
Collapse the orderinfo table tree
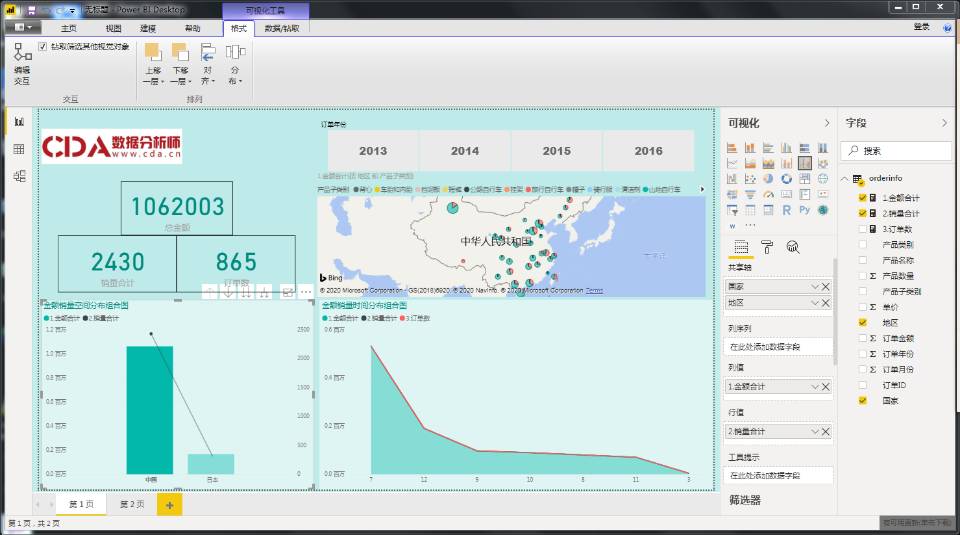pyautogui.click(x=845, y=179)
